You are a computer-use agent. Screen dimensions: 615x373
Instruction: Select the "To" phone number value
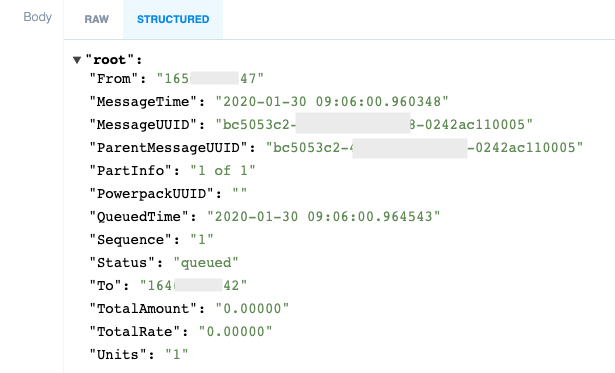click(x=193, y=286)
